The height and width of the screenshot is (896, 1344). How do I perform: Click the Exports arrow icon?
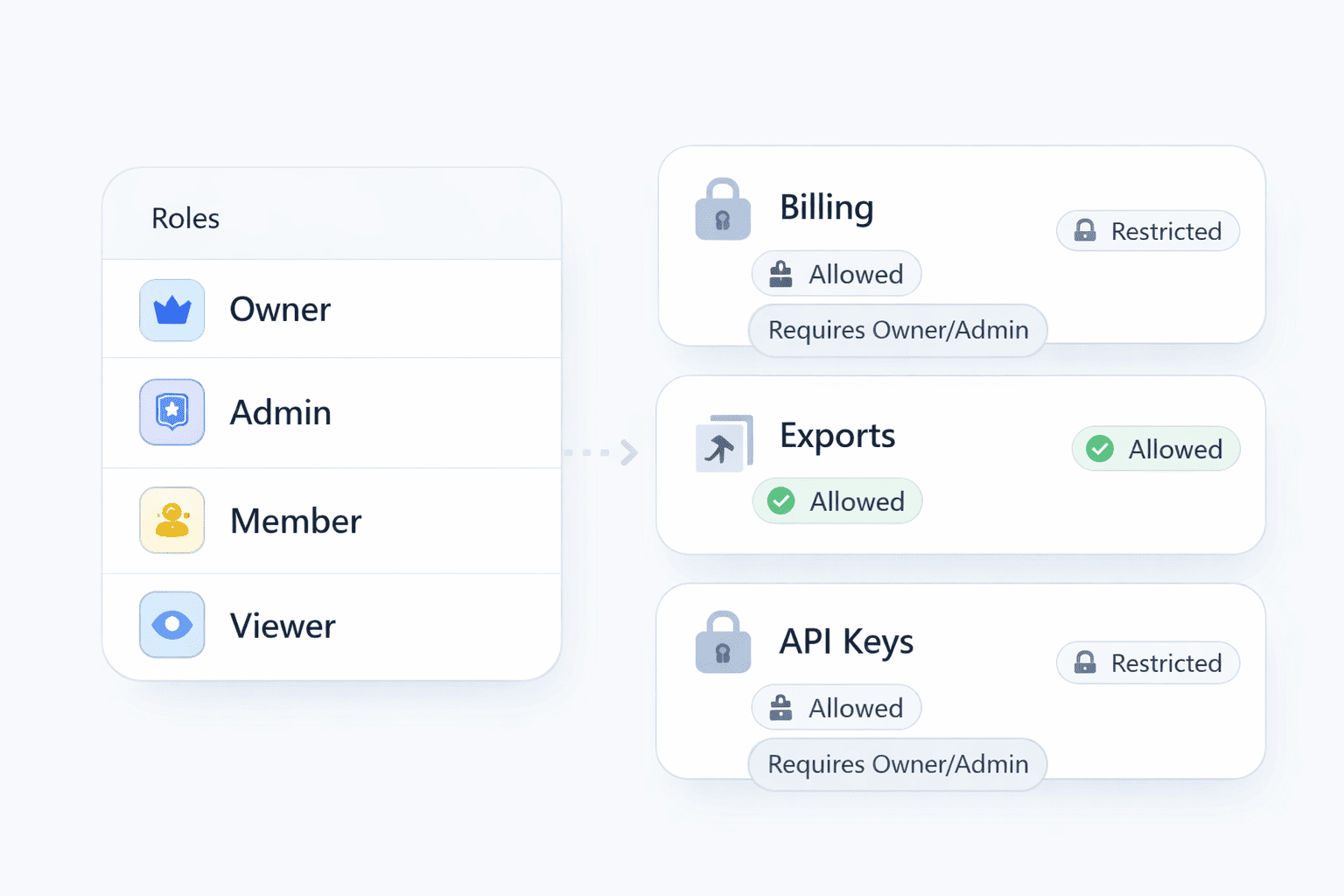(724, 444)
